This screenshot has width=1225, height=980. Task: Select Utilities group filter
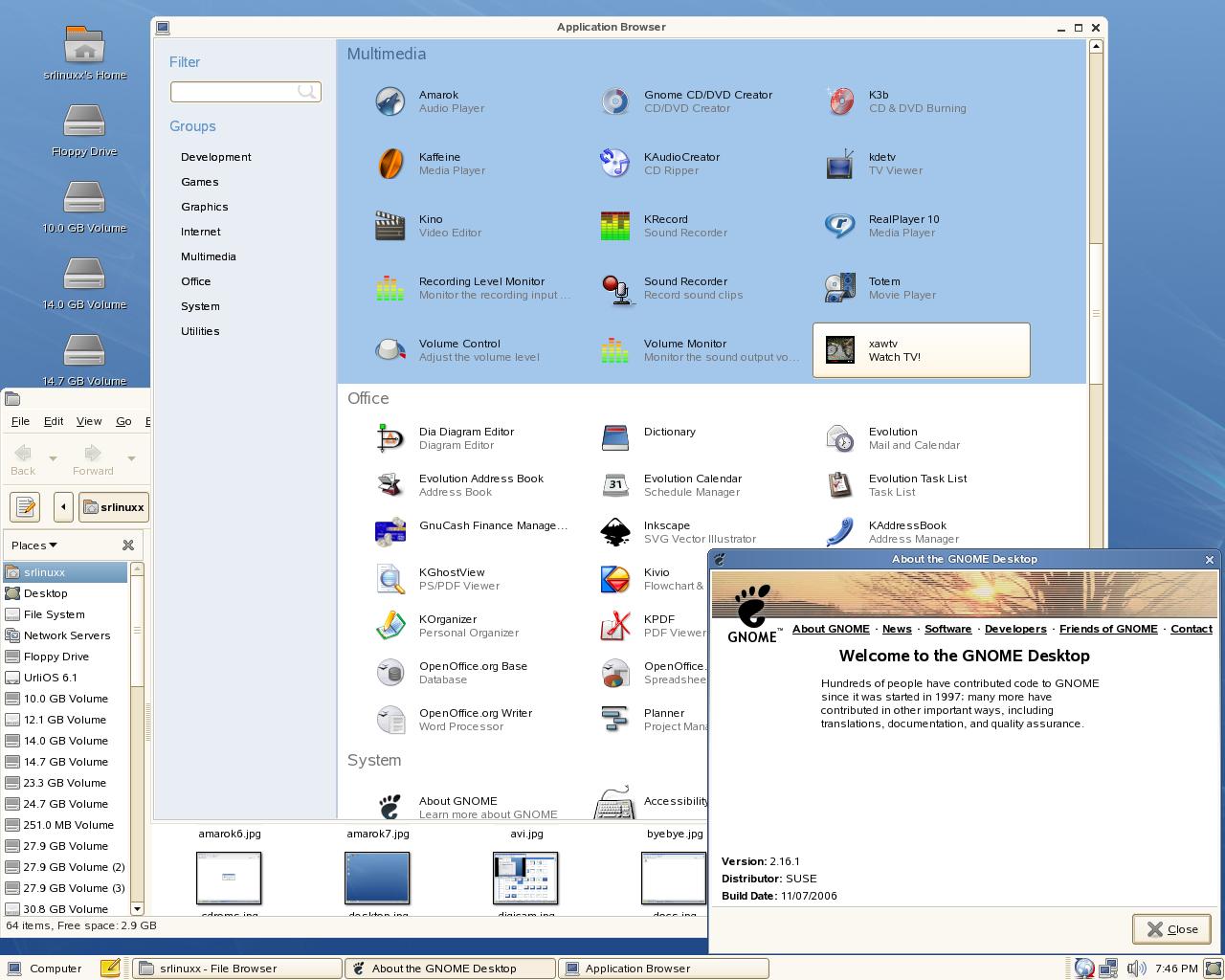pos(200,331)
